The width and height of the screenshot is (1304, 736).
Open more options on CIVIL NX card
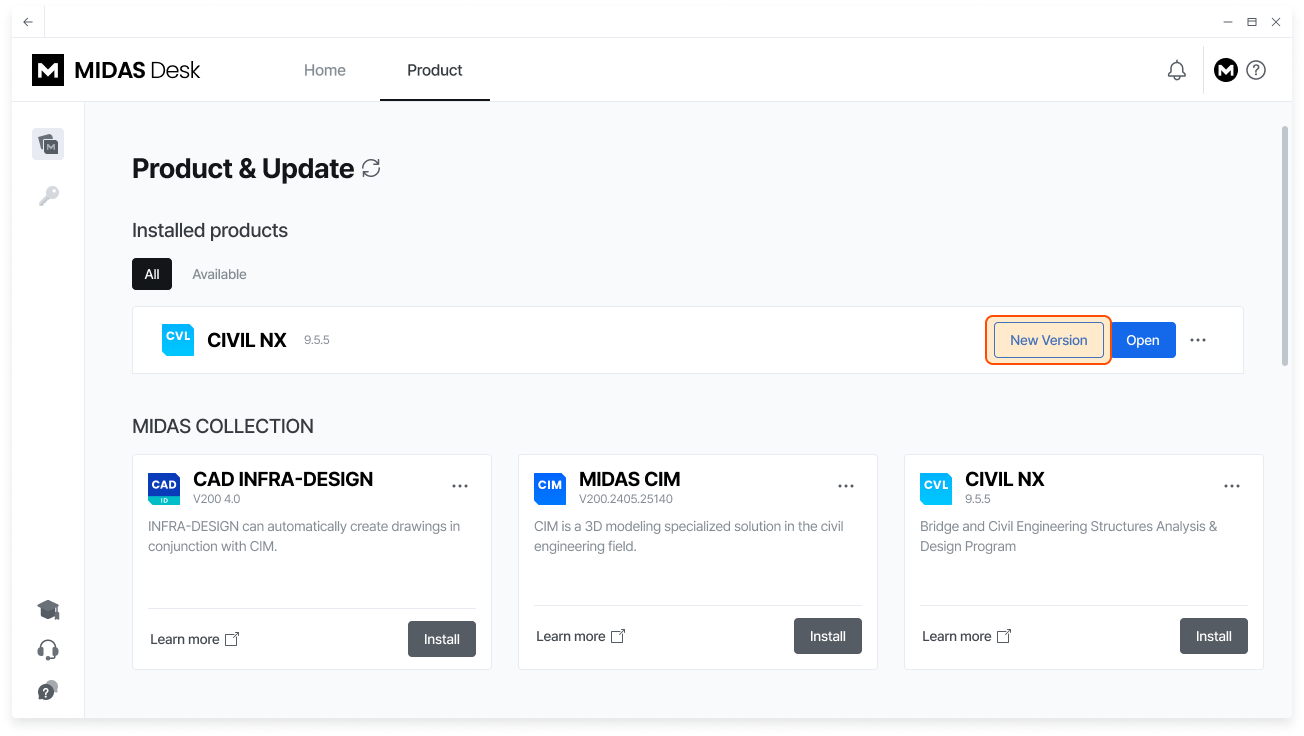[1232, 486]
